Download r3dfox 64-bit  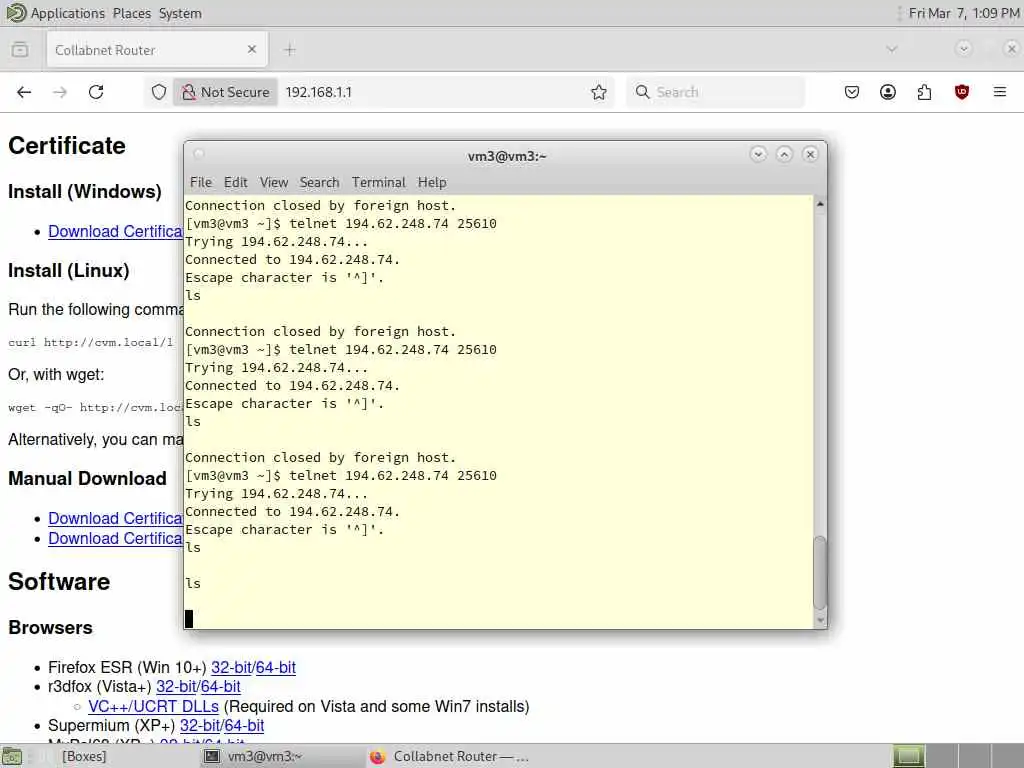(x=221, y=686)
